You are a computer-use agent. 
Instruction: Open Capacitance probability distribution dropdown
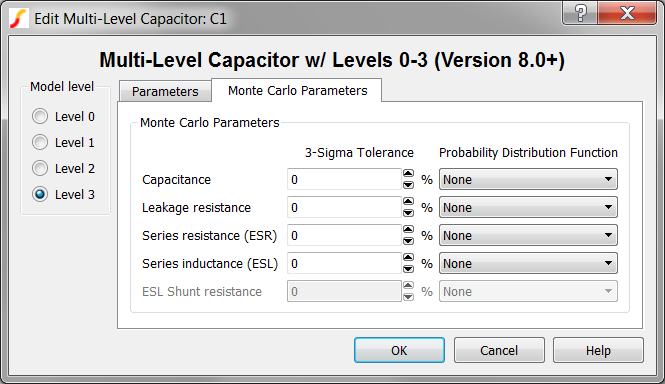[x=528, y=179]
